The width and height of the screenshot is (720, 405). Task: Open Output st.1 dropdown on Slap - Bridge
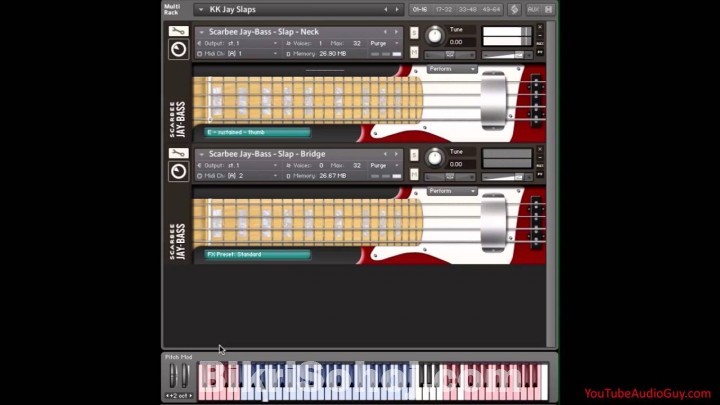point(275,165)
